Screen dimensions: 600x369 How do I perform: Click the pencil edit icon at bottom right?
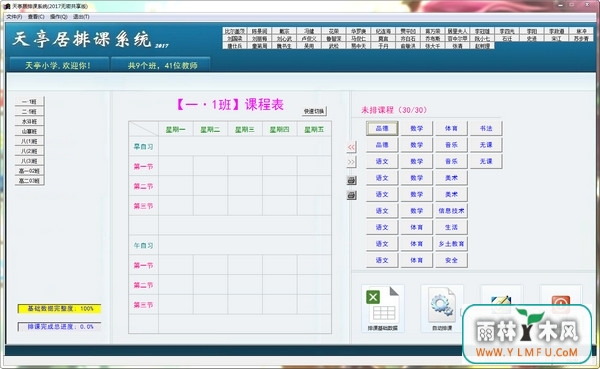(x=501, y=299)
